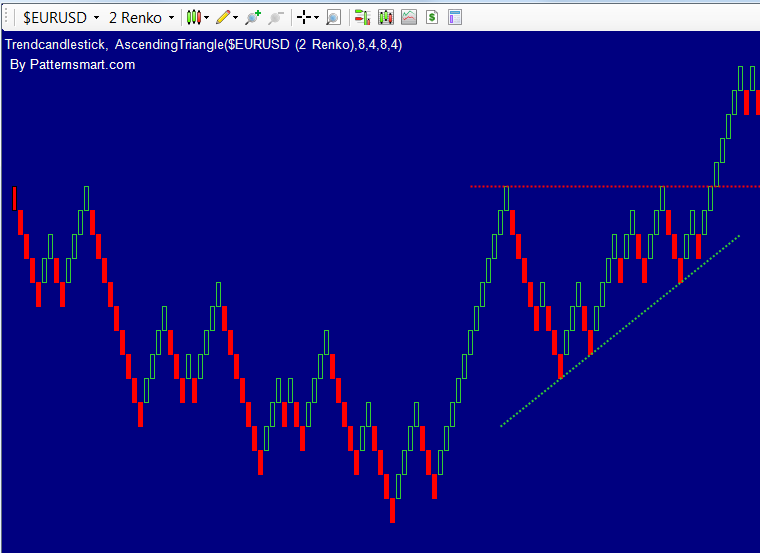Screen dimensions: 760x553
Task: Click the candlestick chart style icon
Action: (x=194, y=17)
